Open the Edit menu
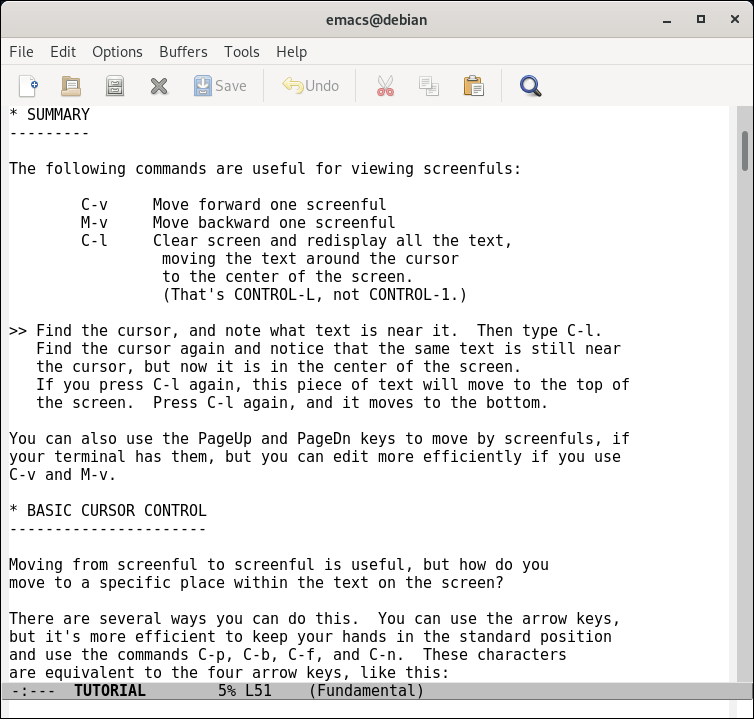Viewport: 754px width, 719px height. click(x=63, y=52)
